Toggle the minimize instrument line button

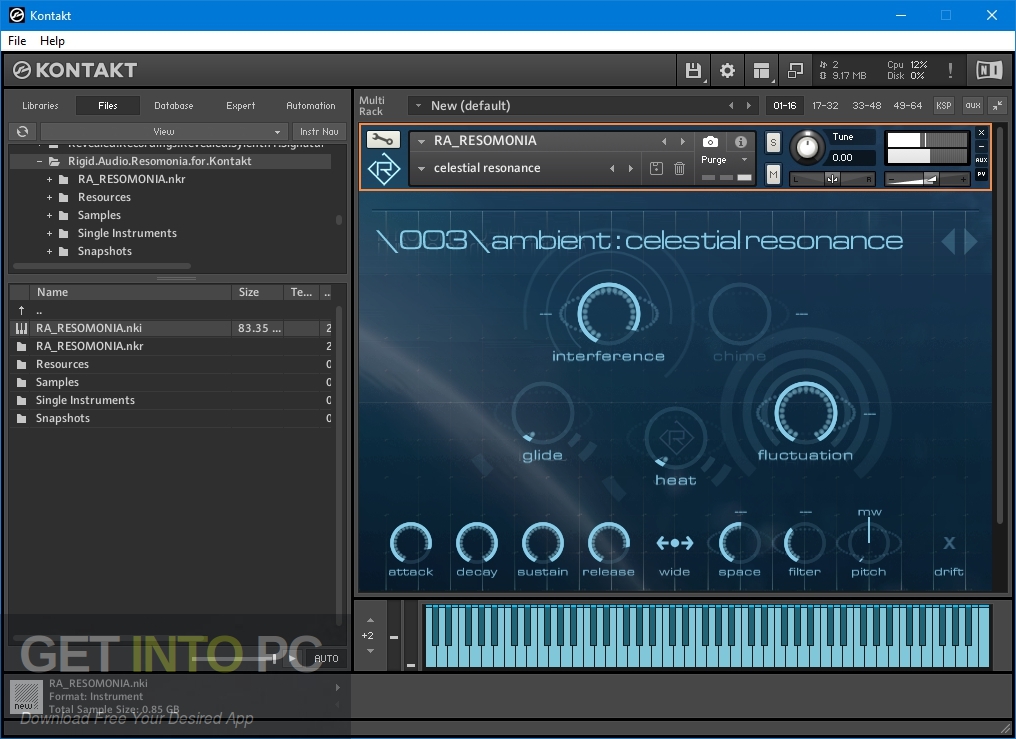pyautogui.click(x=981, y=147)
